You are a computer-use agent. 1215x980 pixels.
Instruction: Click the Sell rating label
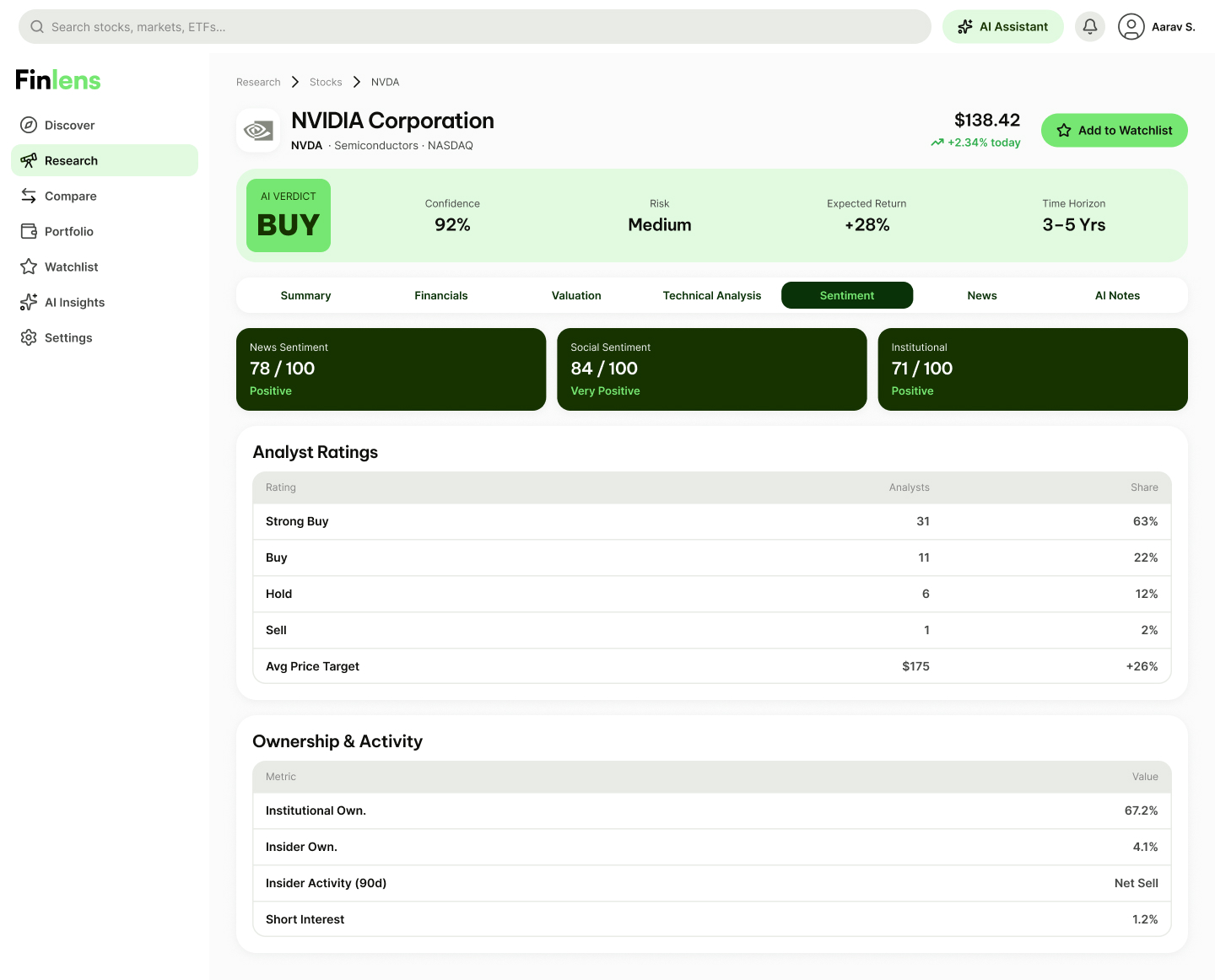[x=276, y=630]
